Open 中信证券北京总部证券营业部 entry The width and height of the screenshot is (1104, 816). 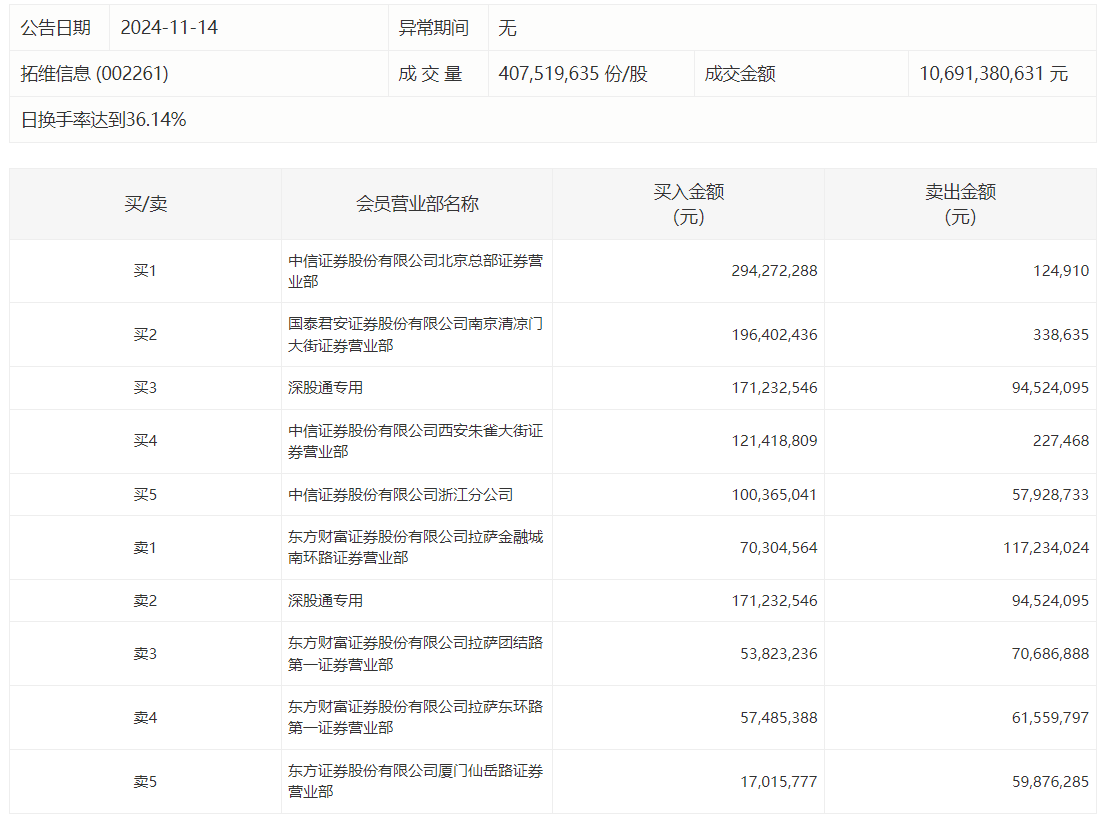(x=415, y=271)
